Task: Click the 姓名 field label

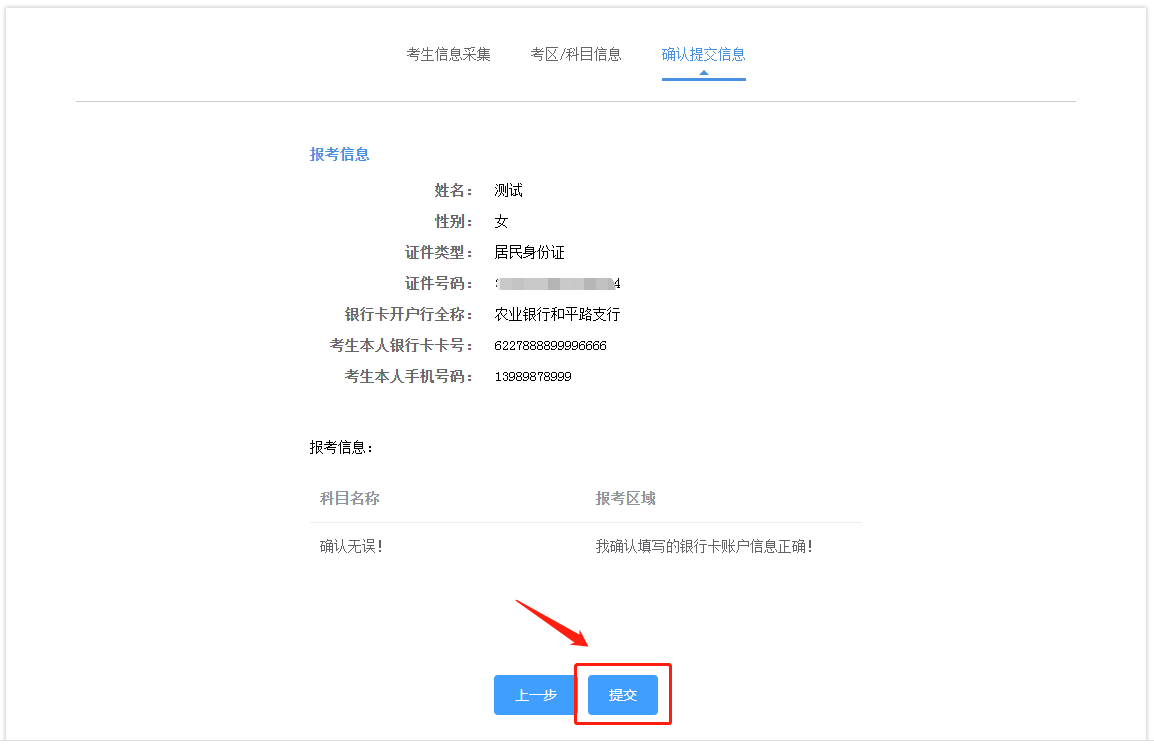Action: (453, 191)
